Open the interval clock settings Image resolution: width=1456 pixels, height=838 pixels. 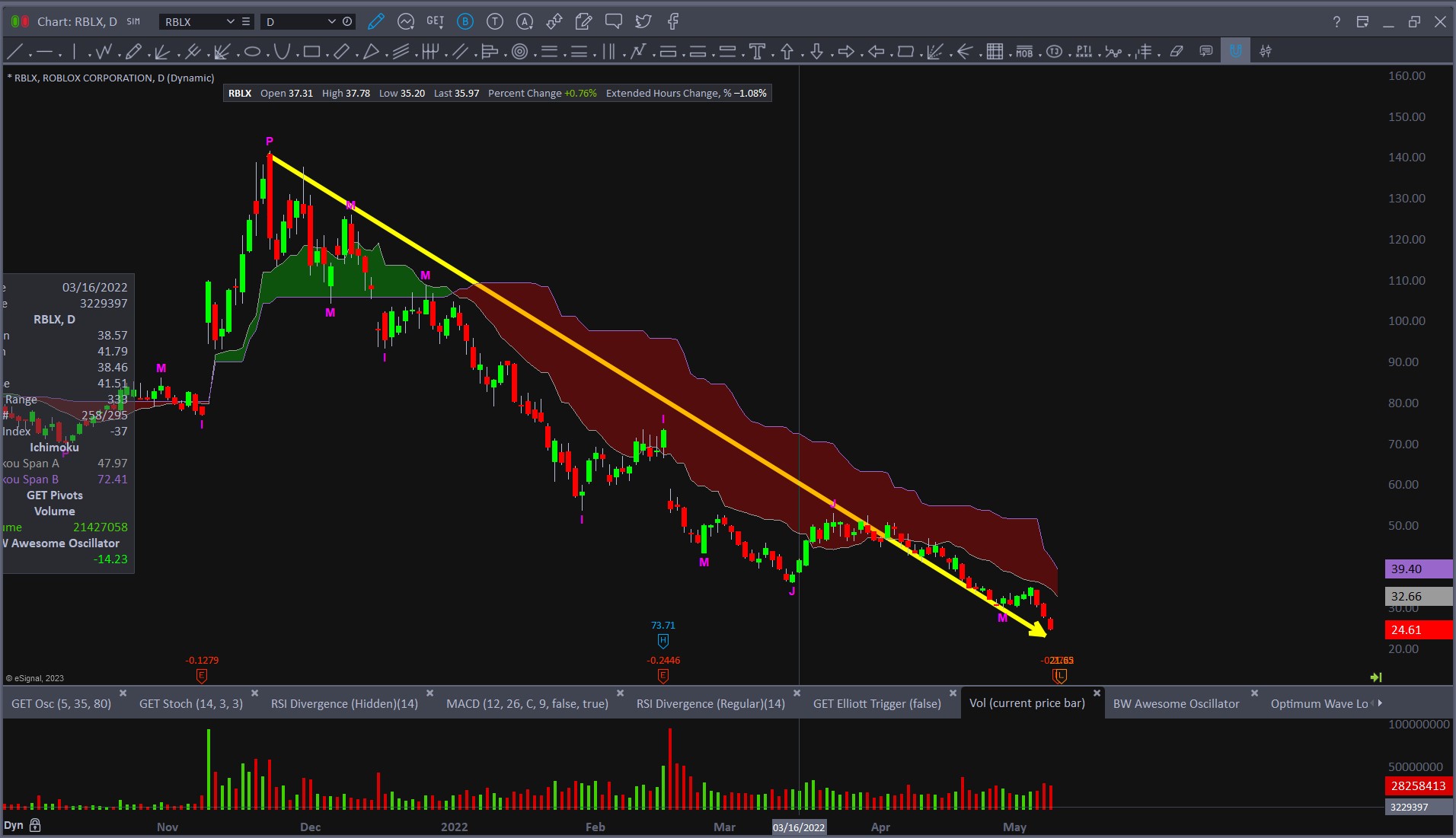click(347, 22)
